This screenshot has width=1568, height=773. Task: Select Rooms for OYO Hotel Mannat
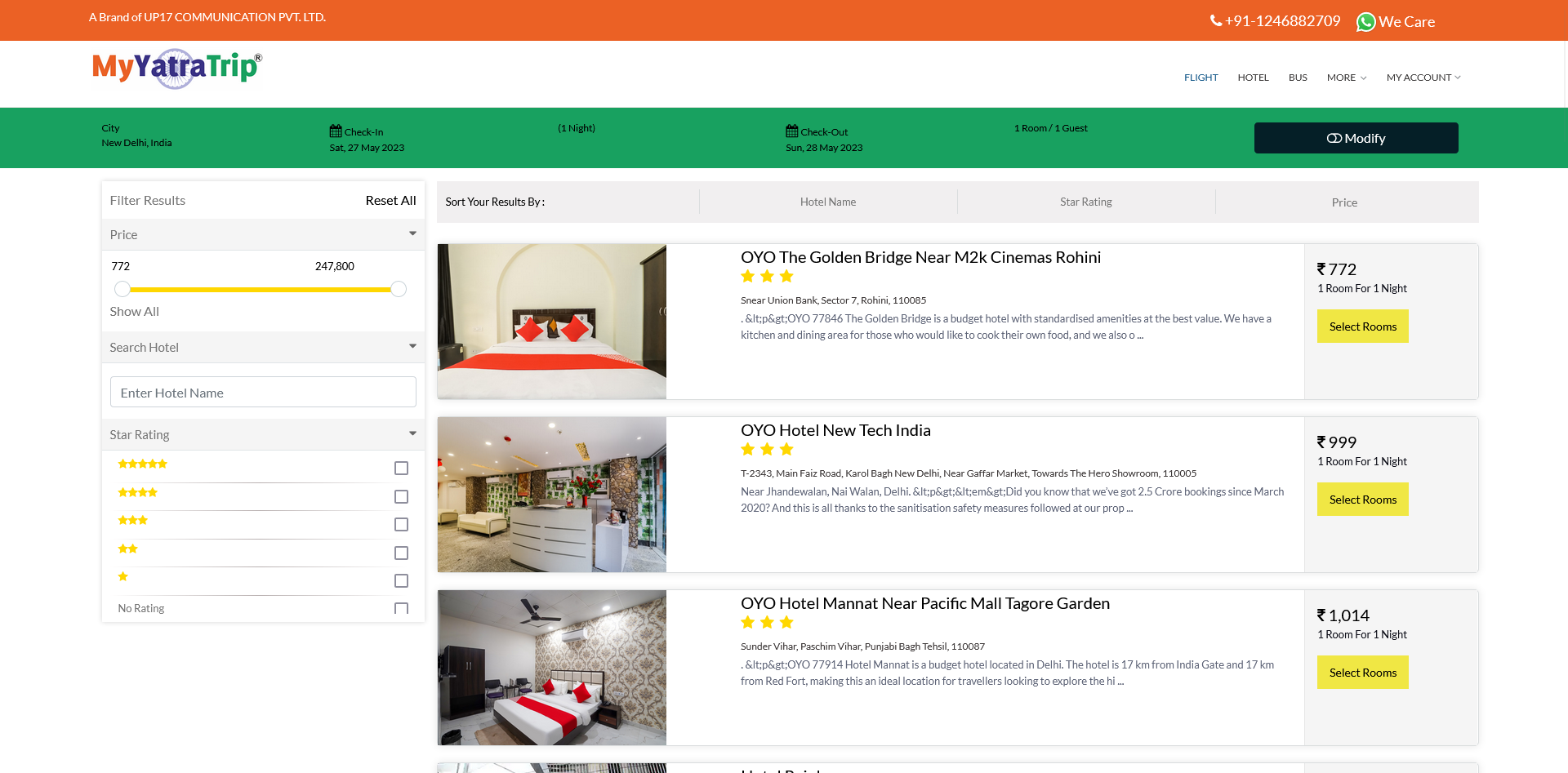click(1362, 673)
